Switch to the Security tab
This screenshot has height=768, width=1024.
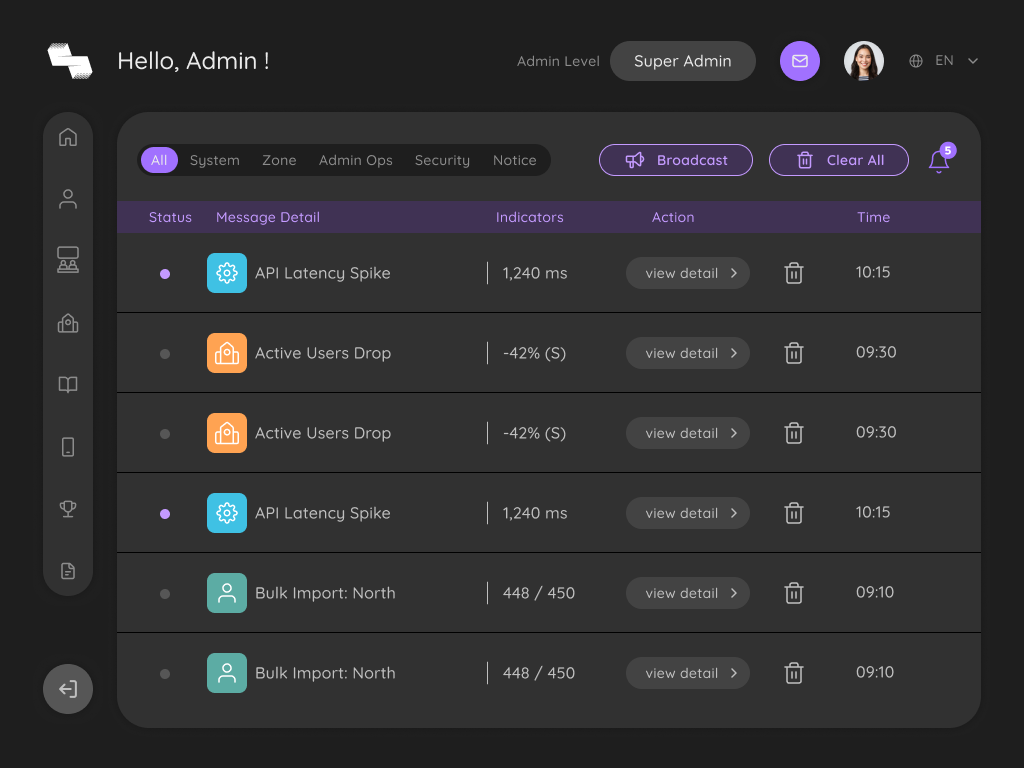point(442,160)
